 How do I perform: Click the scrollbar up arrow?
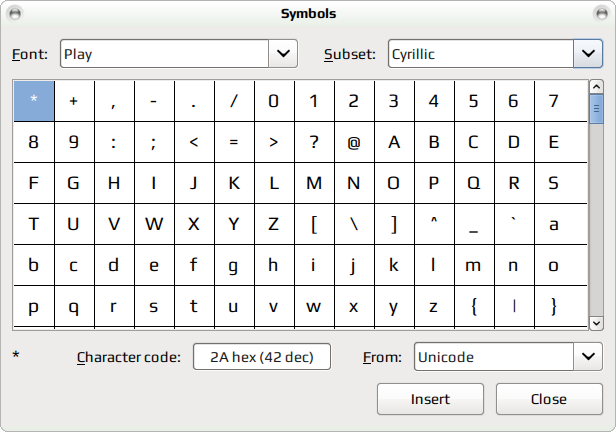point(596,86)
